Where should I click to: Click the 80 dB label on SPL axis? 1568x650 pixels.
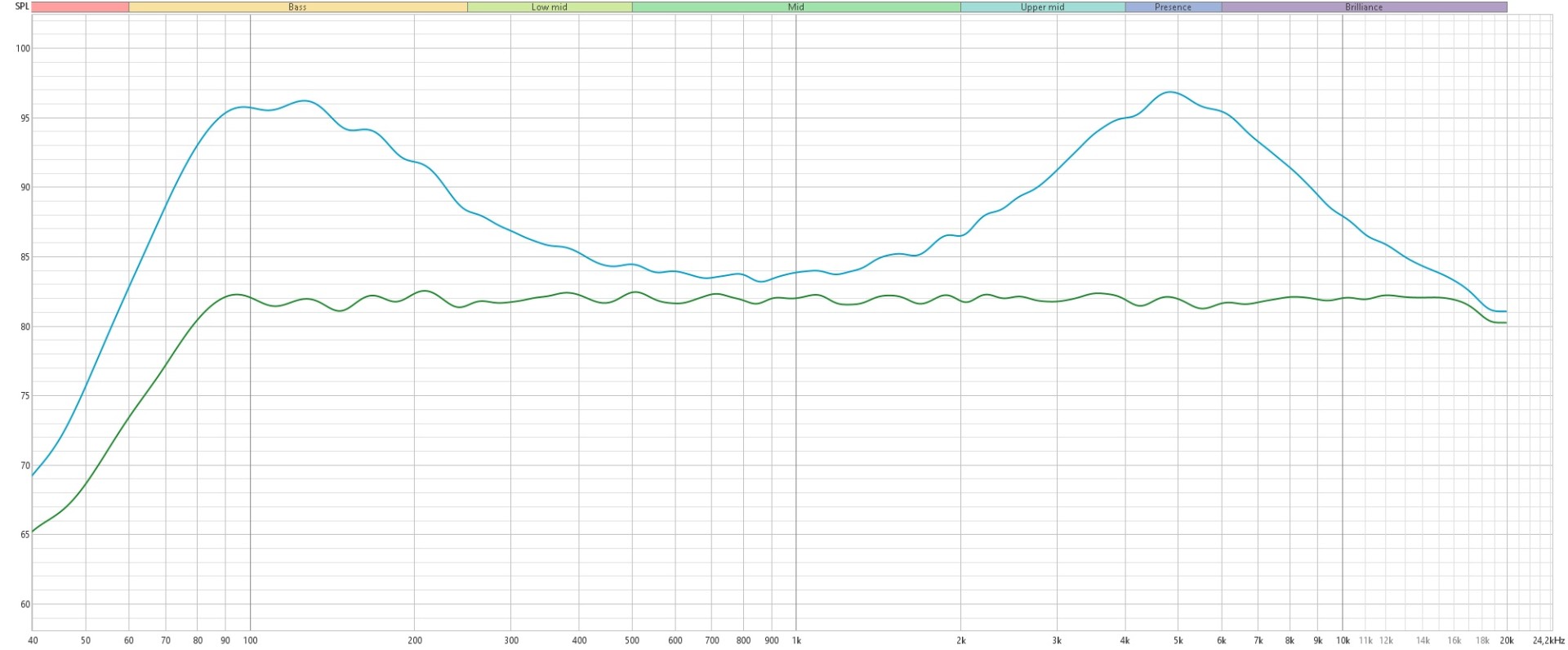24,327
